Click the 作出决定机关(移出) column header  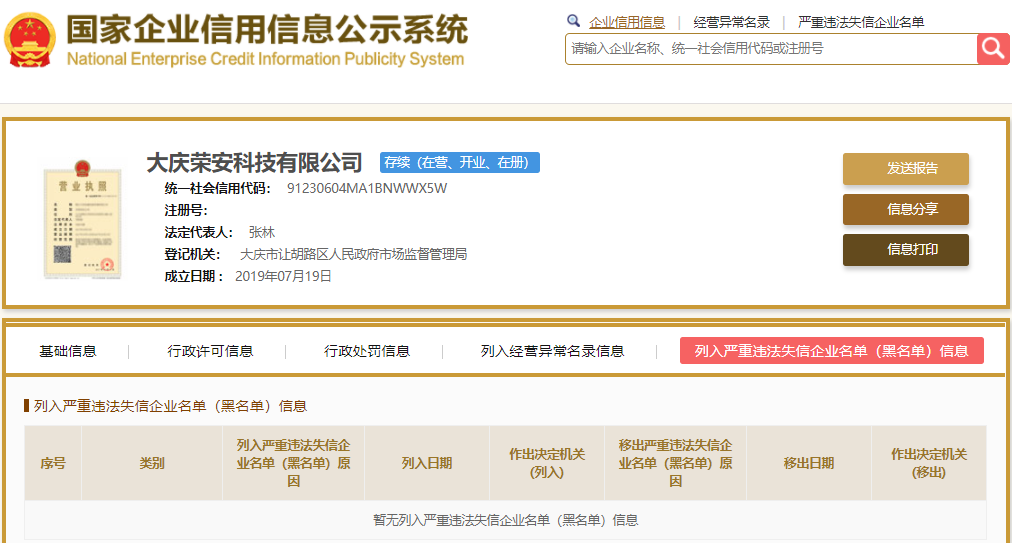pyautogui.click(x=929, y=463)
